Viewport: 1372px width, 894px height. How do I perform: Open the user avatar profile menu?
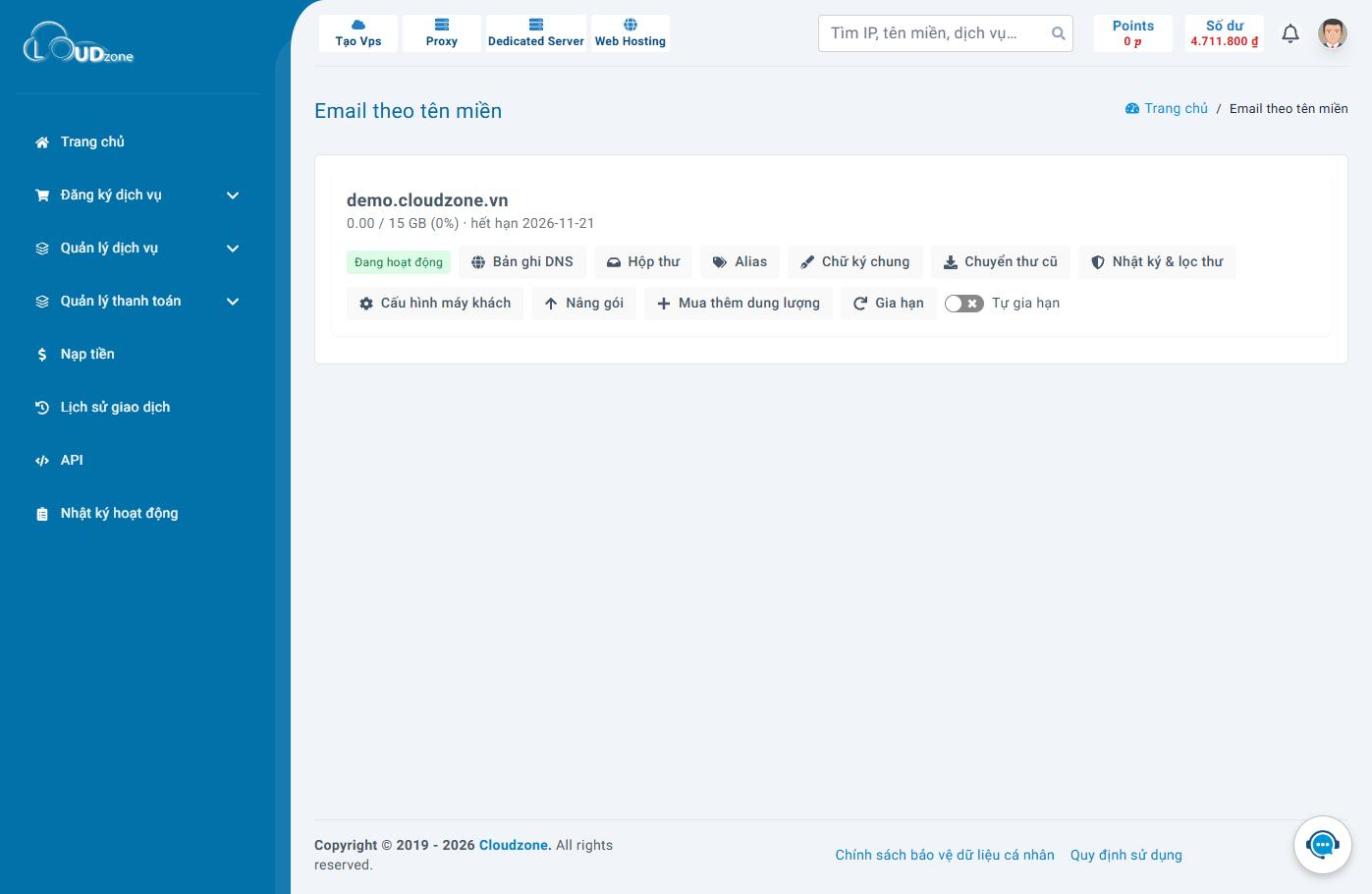tap(1332, 34)
